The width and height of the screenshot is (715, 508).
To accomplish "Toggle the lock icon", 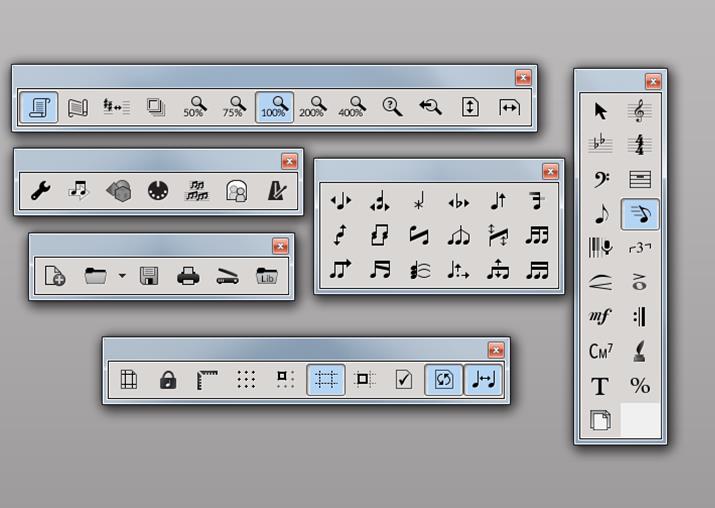I will (x=168, y=380).
